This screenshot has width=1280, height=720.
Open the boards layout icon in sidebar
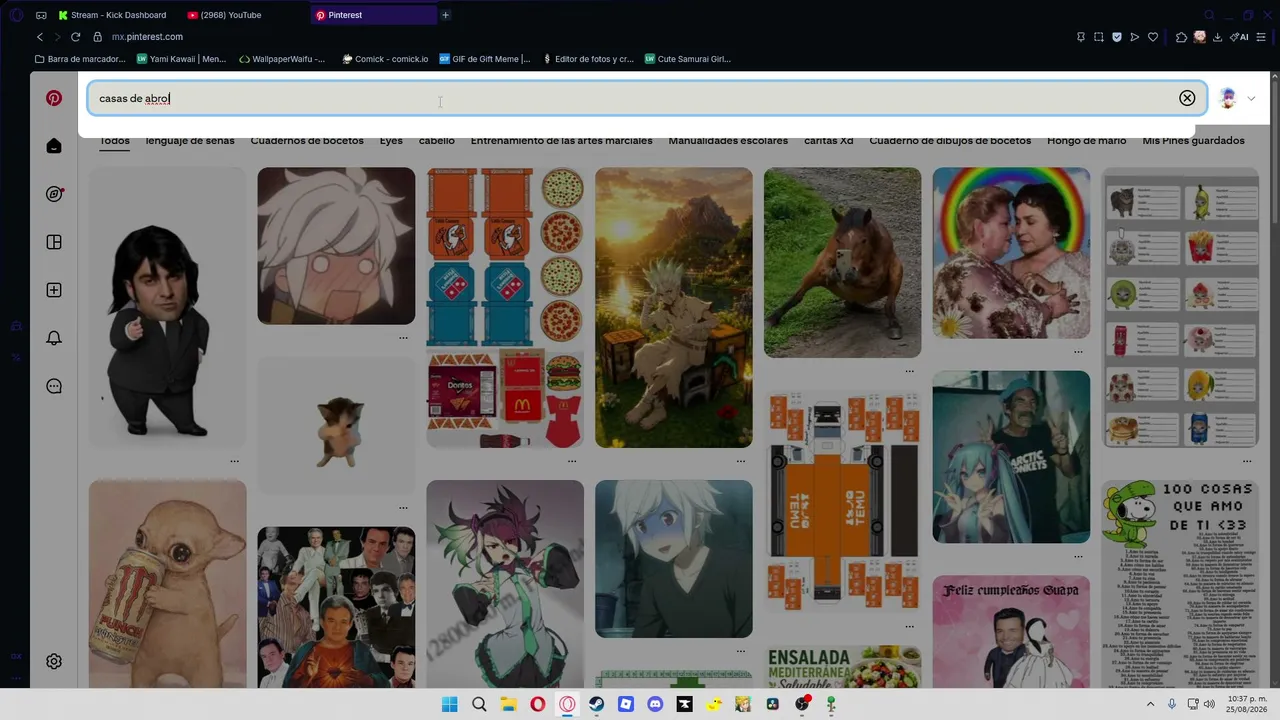coord(54,242)
